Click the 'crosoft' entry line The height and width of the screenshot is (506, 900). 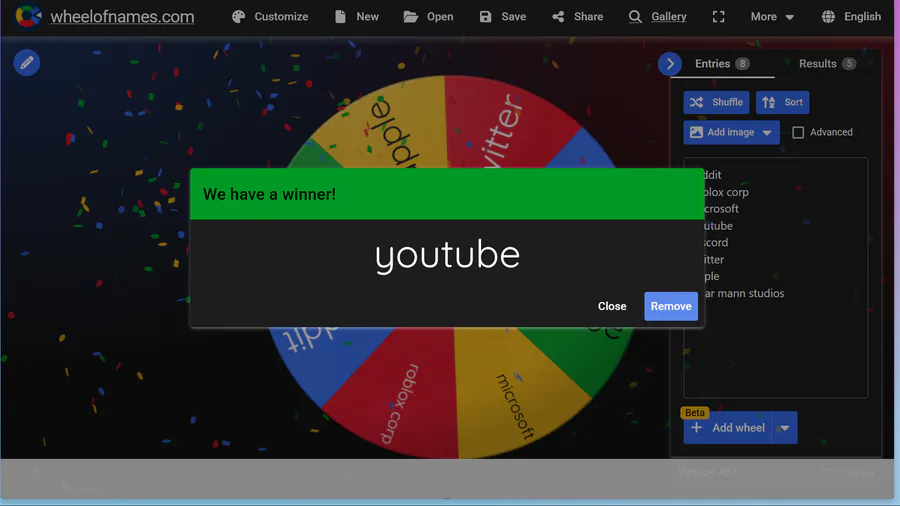(x=722, y=209)
